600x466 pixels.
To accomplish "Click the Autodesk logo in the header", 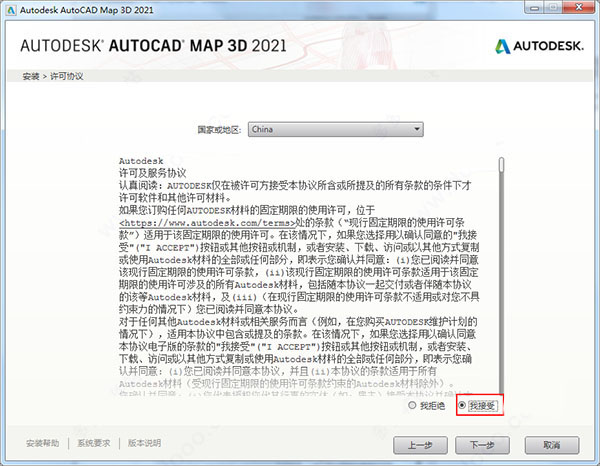I will [540, 46].
